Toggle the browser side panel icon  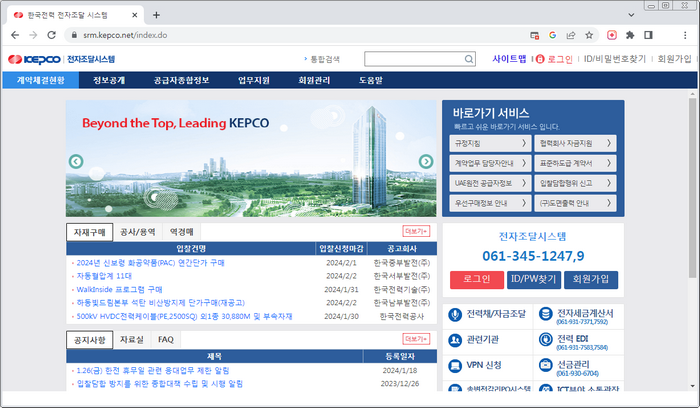pos(648,35)
